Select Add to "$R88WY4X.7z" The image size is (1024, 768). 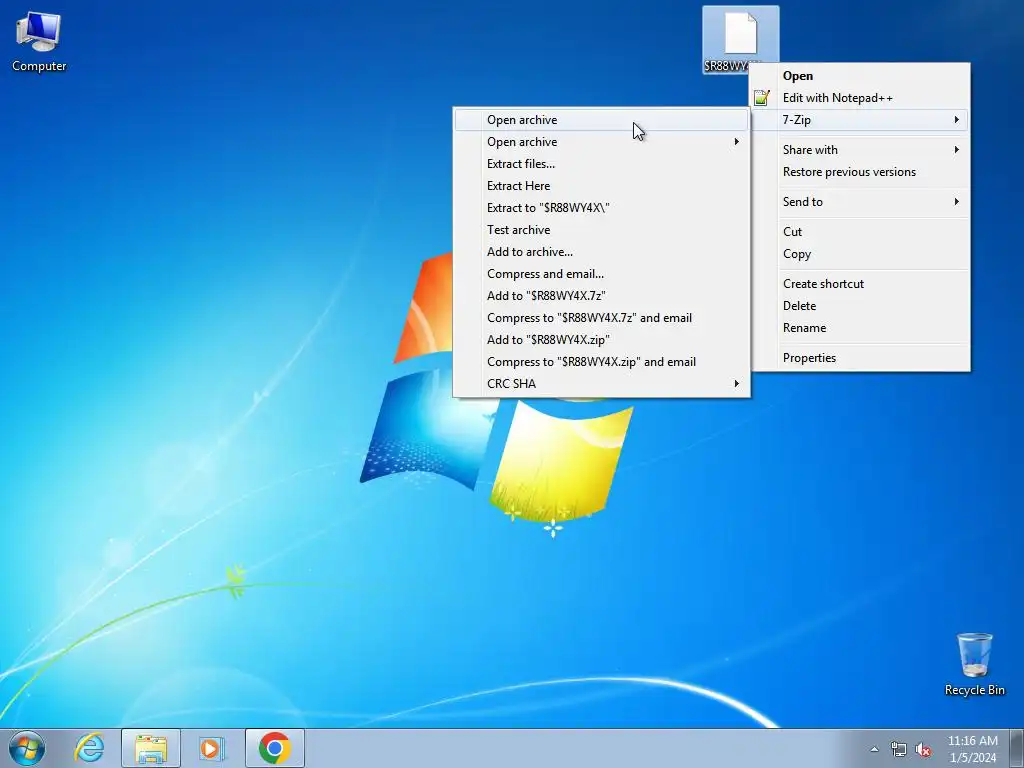tap(601, 296)
